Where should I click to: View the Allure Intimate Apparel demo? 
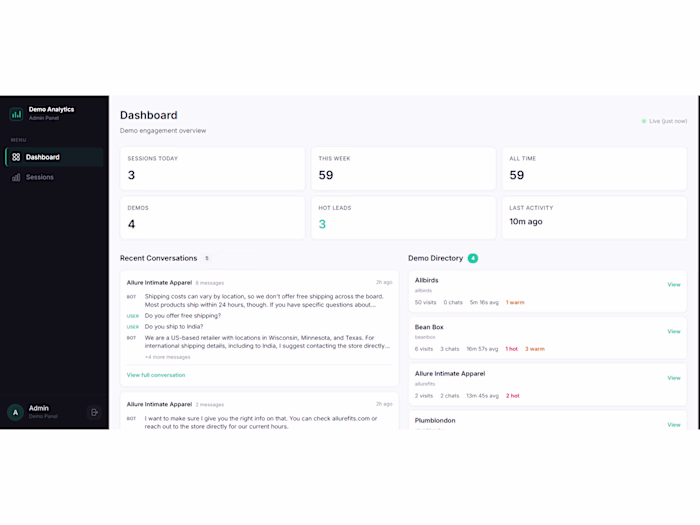674,378
